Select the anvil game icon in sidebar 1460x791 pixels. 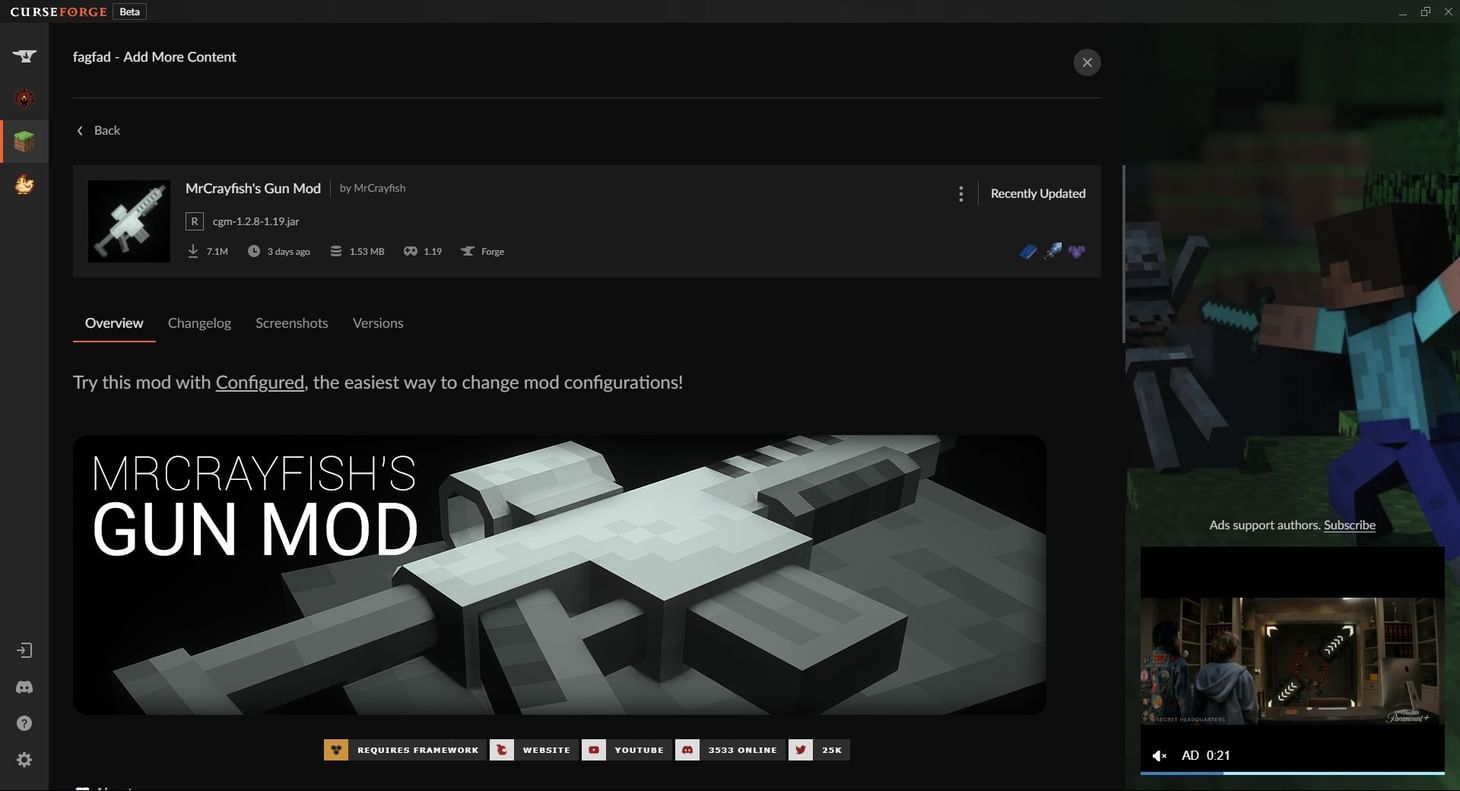pos(24,55)
